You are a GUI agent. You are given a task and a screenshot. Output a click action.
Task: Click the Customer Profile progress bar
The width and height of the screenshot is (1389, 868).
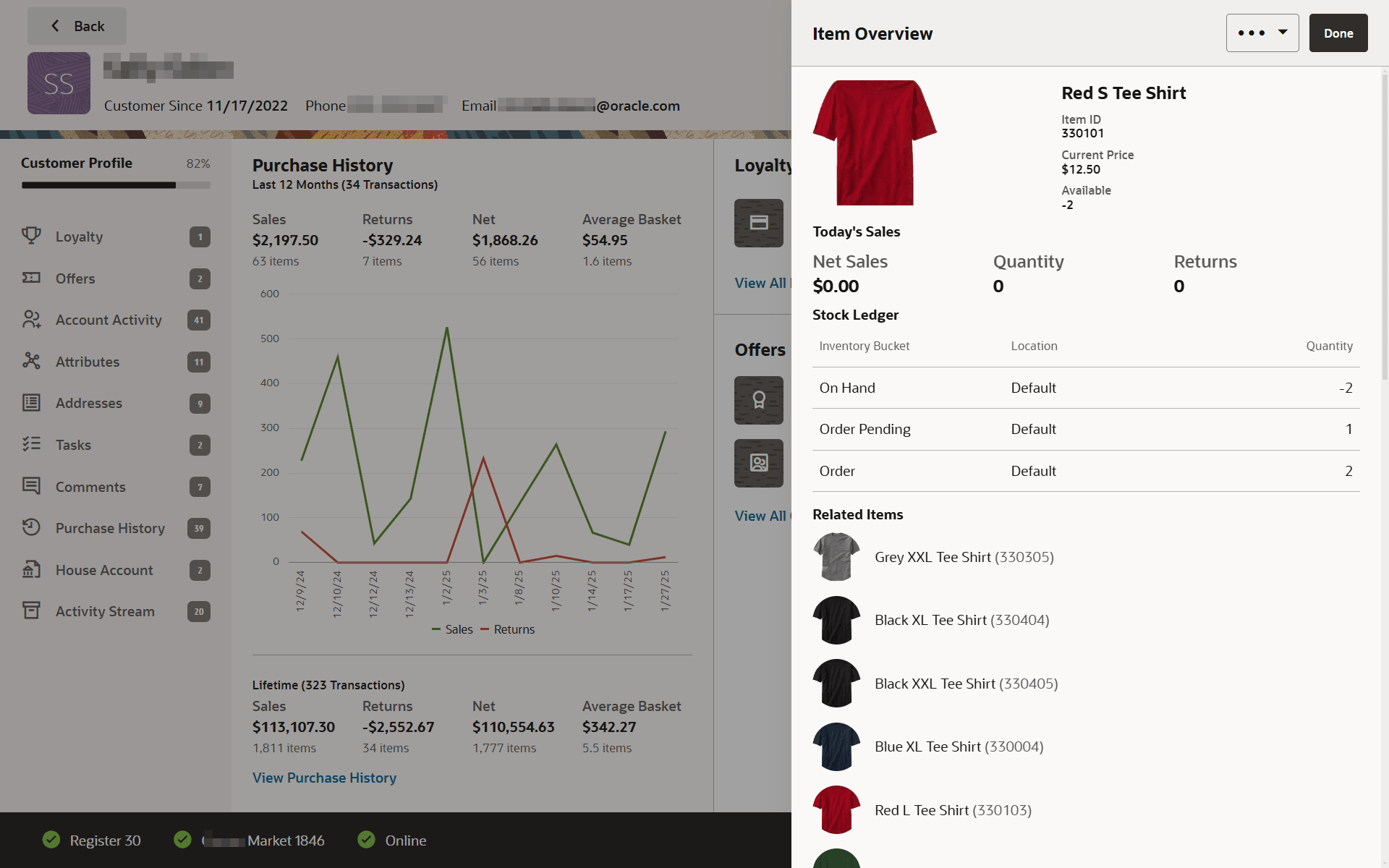click(x=116, y=185)
